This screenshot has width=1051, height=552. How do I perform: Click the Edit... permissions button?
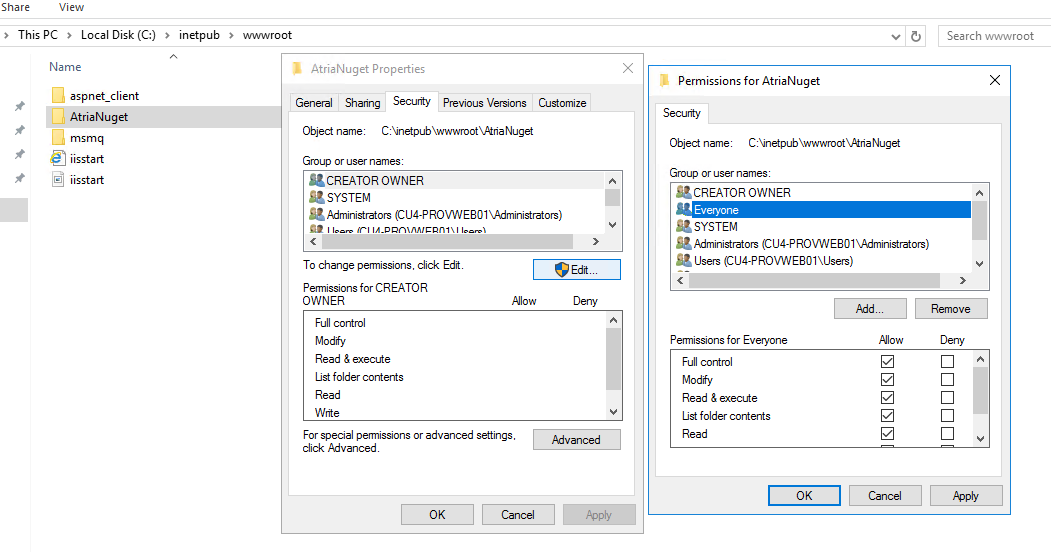click(x=576, y=269)
